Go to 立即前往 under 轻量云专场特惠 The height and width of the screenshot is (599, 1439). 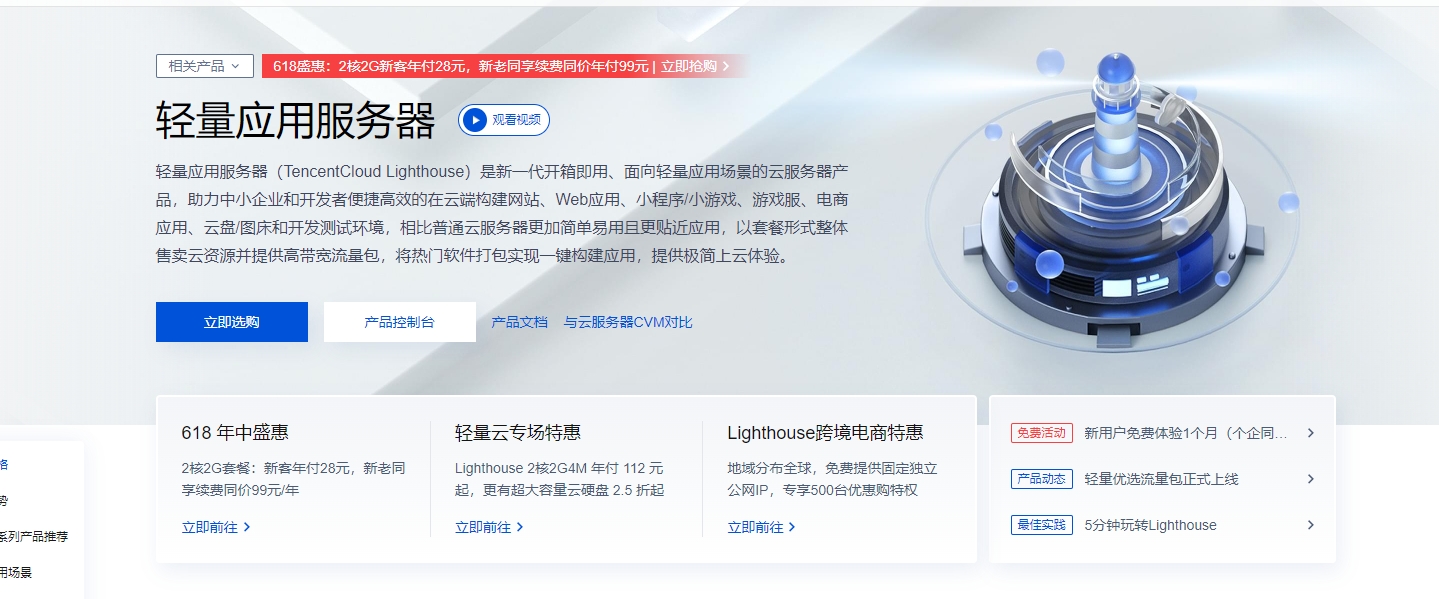click(489, 527)
